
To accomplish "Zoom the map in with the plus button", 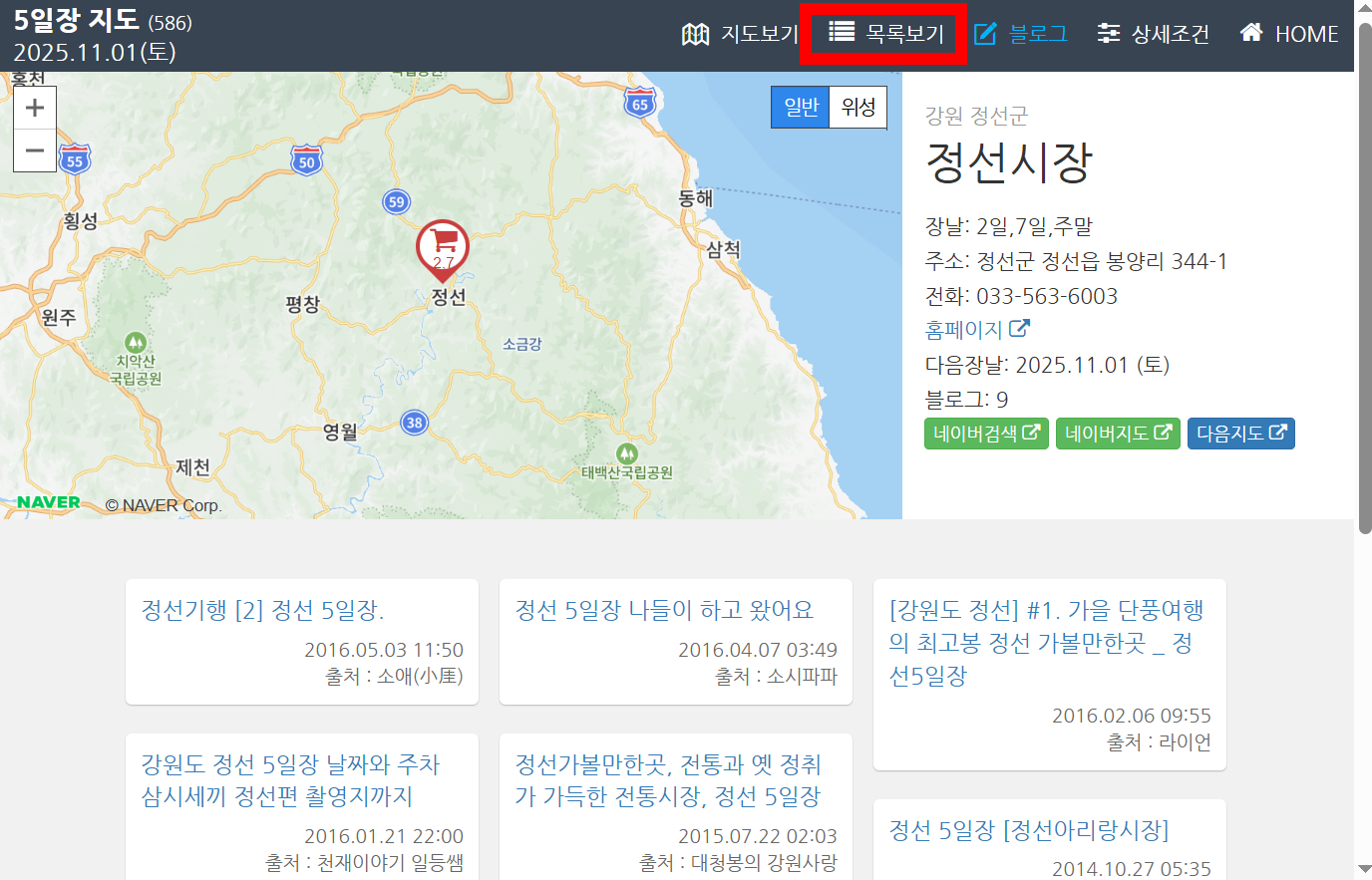I will [34, 107].
